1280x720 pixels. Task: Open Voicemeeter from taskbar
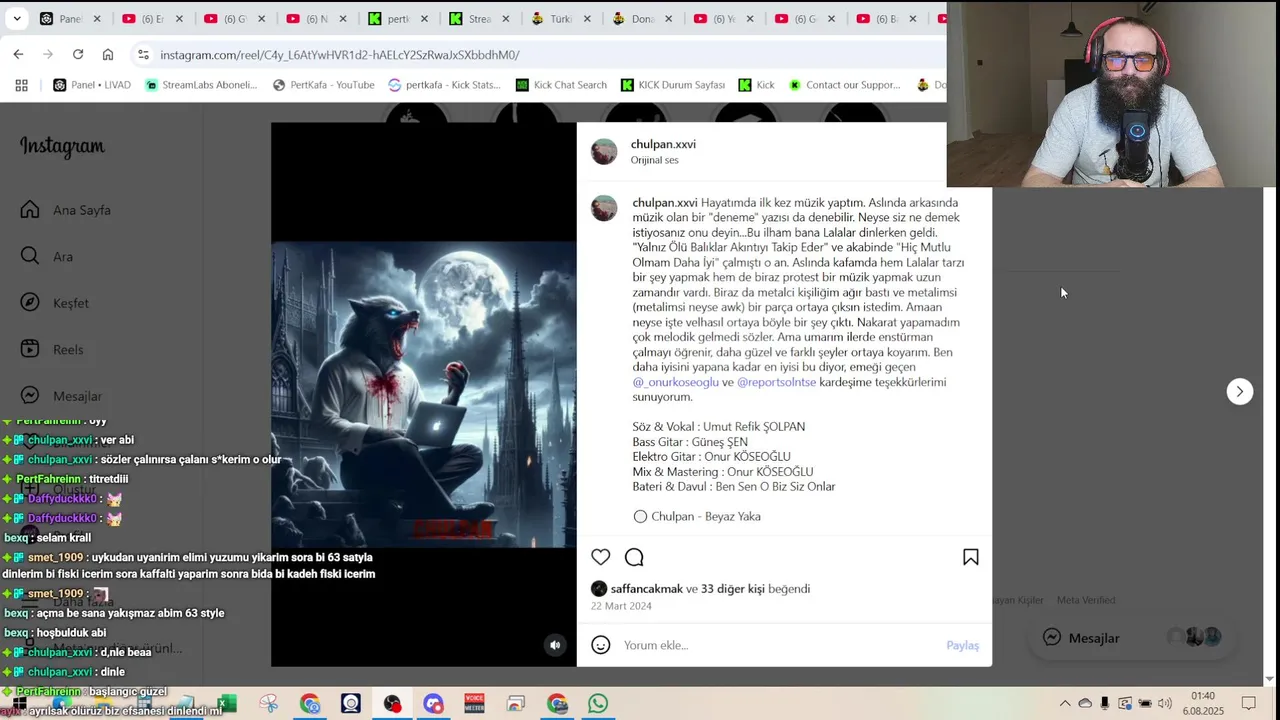[474, 703]
